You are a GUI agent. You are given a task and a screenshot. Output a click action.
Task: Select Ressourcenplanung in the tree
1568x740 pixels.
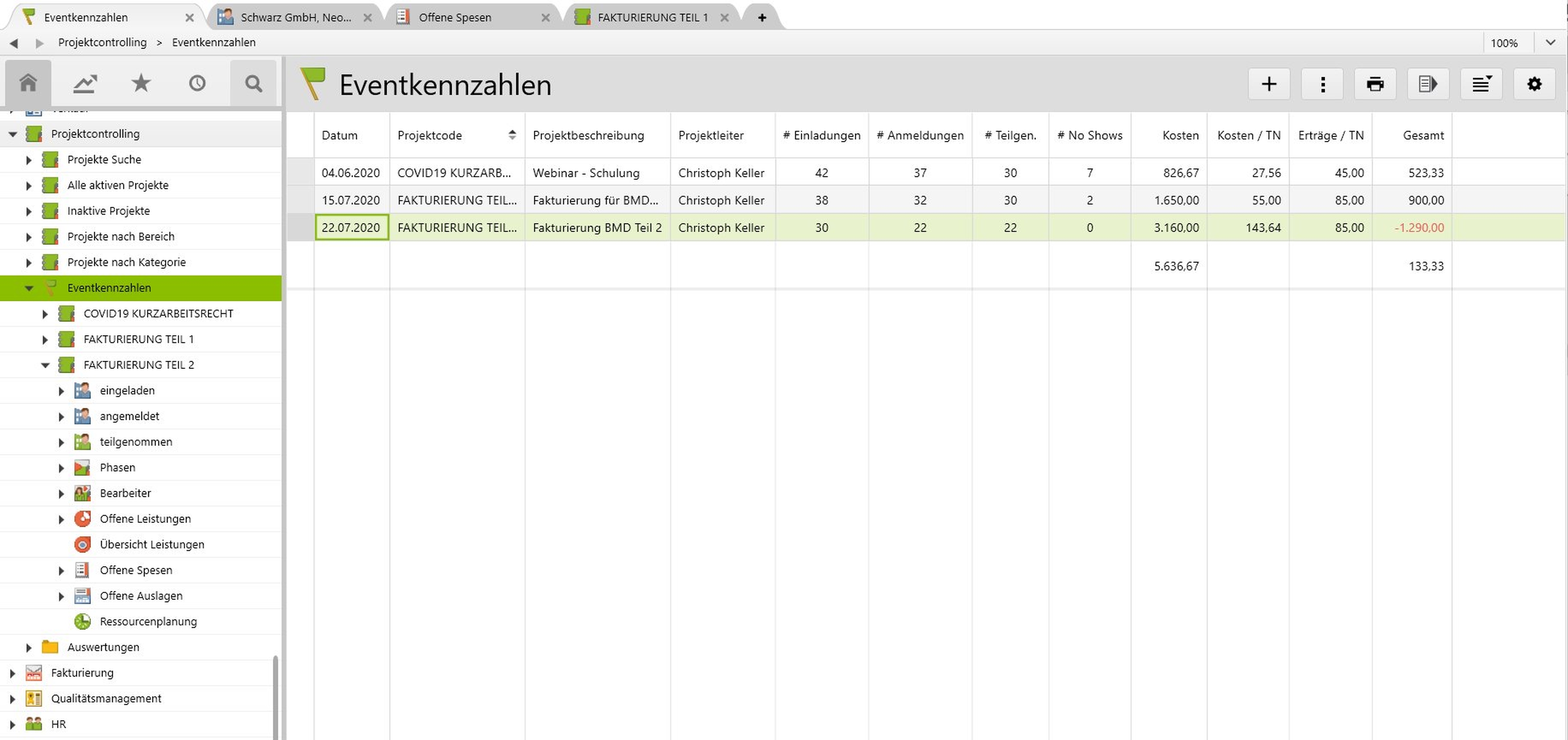tap(148, 621)
